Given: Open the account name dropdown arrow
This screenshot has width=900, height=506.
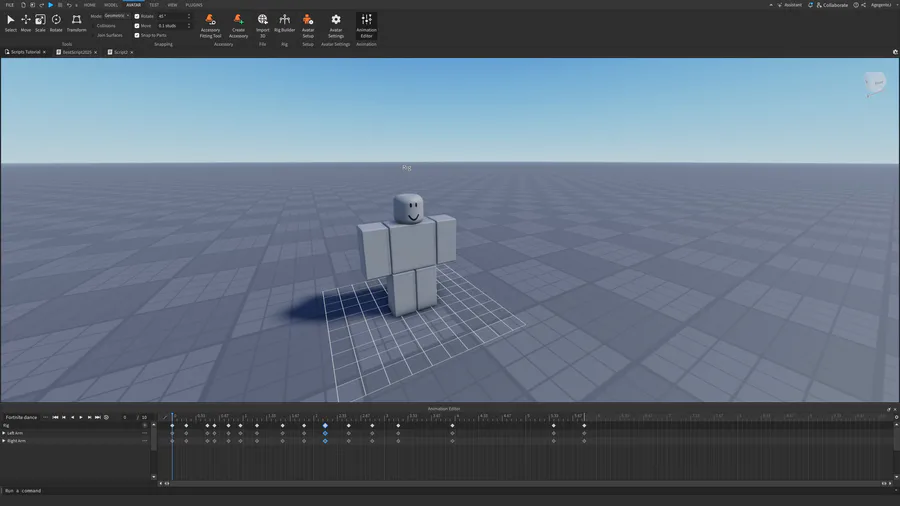Looking at the screenshot, I should coord(897,5).
